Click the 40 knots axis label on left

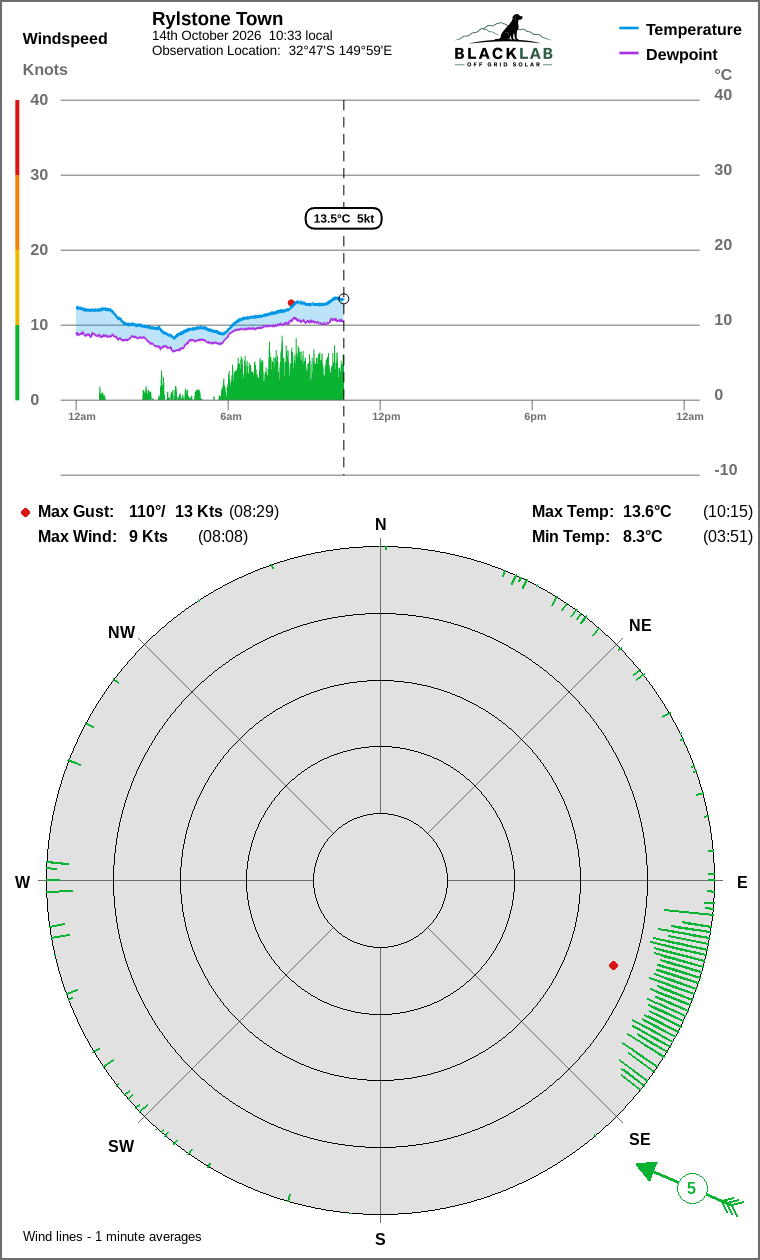coord(39,99)
